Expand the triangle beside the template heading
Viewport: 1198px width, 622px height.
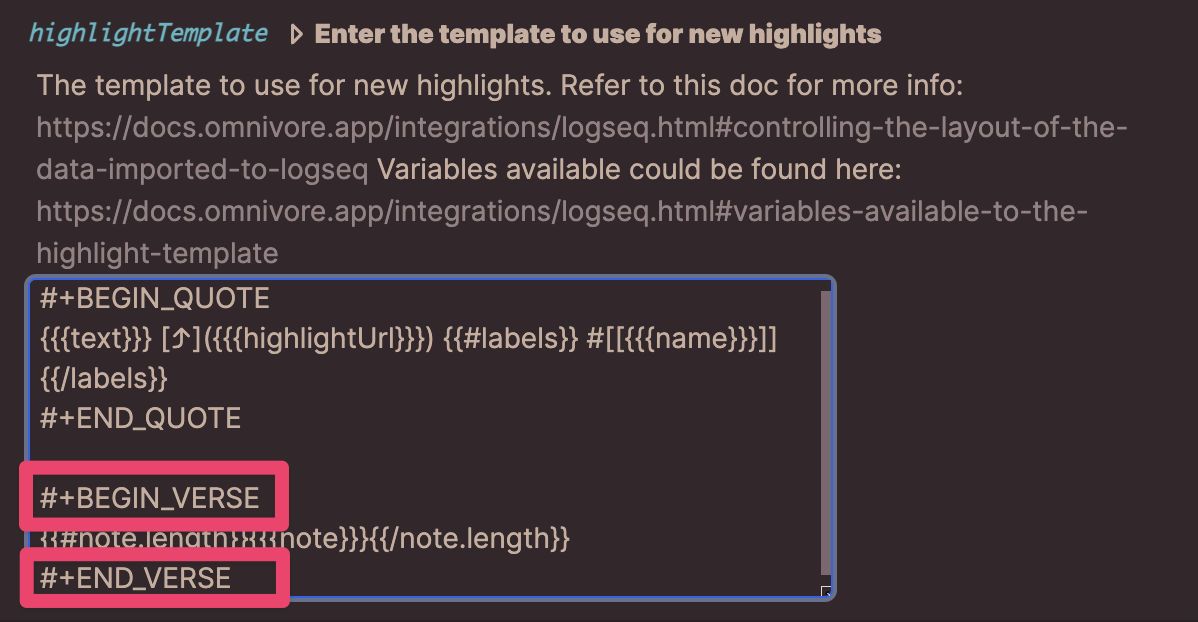(x=295, y=35)
